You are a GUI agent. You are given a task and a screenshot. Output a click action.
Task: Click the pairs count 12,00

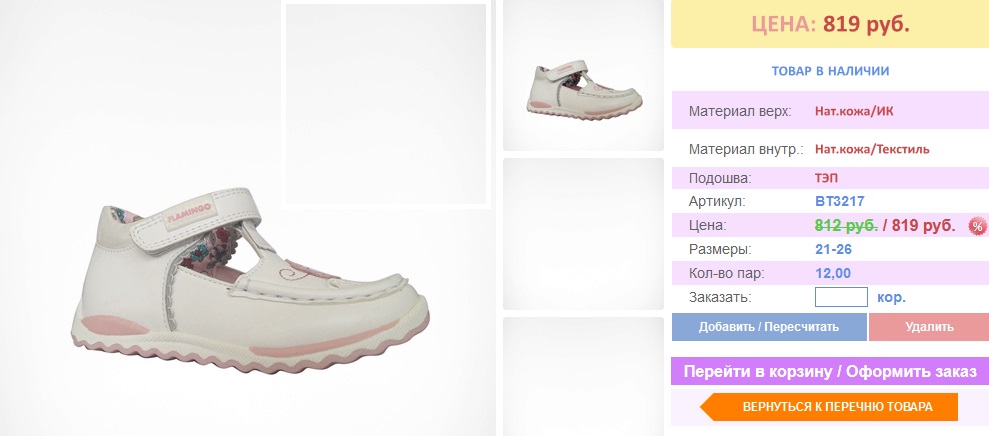click(833, 273)
